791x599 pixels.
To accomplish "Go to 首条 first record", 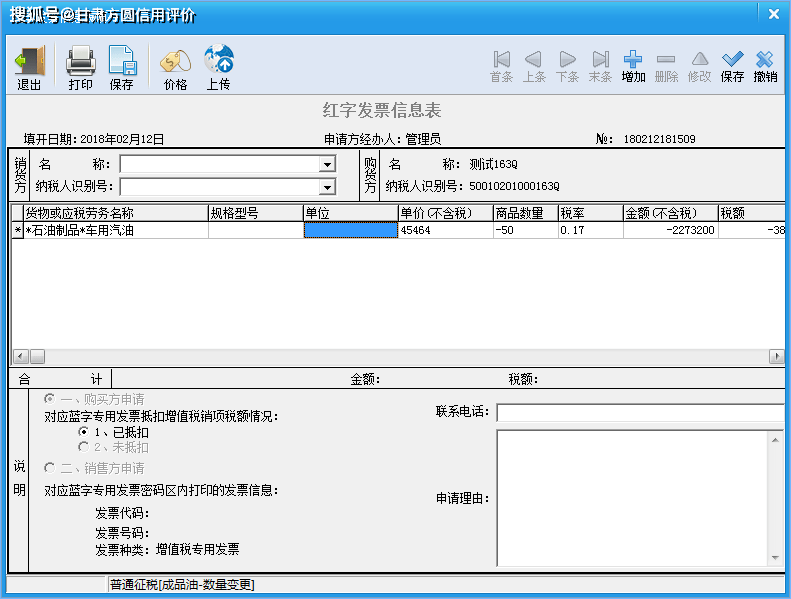I will (x=502, y=60).
